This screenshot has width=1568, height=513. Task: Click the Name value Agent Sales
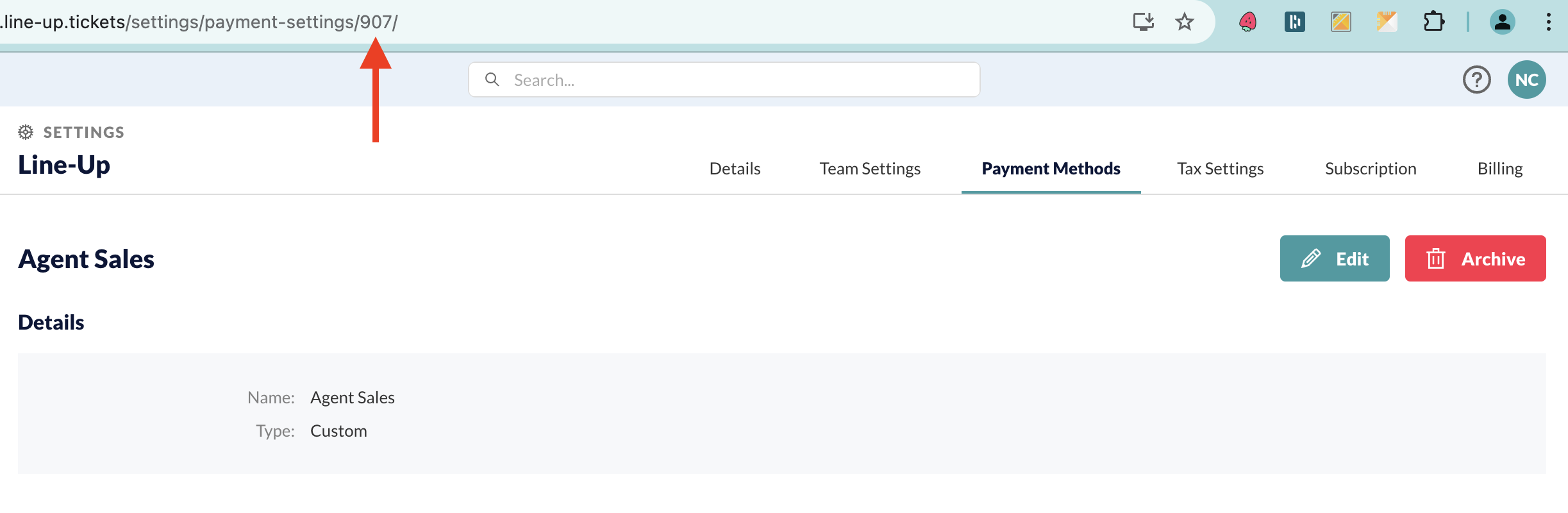pyautogui.click(x=353, y=398)
